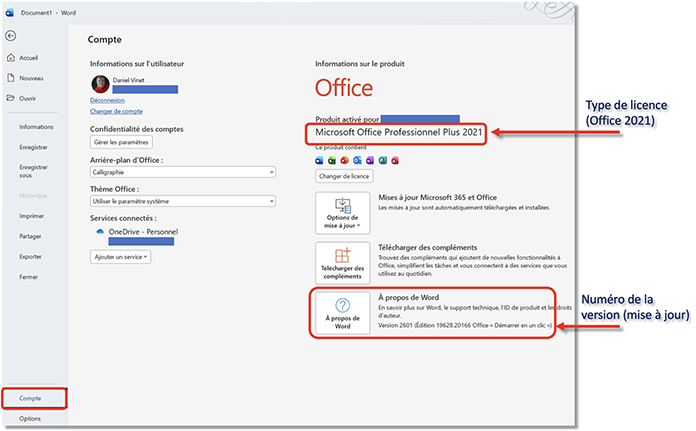Viewport: 696px width, 431px height.
Task: Click the Ouvrir folder icon
Action: [10, 98]
